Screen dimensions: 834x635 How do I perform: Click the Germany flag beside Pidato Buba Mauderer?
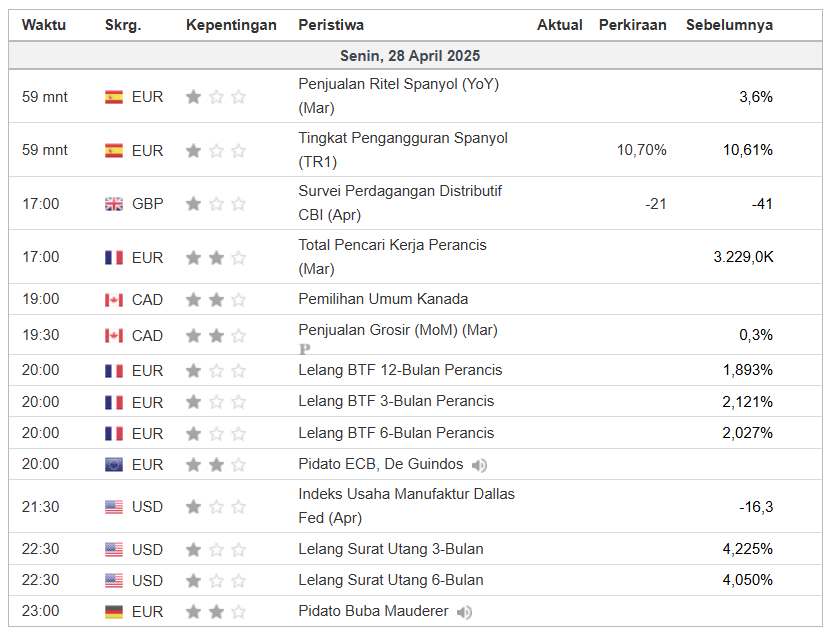point(114,612)
